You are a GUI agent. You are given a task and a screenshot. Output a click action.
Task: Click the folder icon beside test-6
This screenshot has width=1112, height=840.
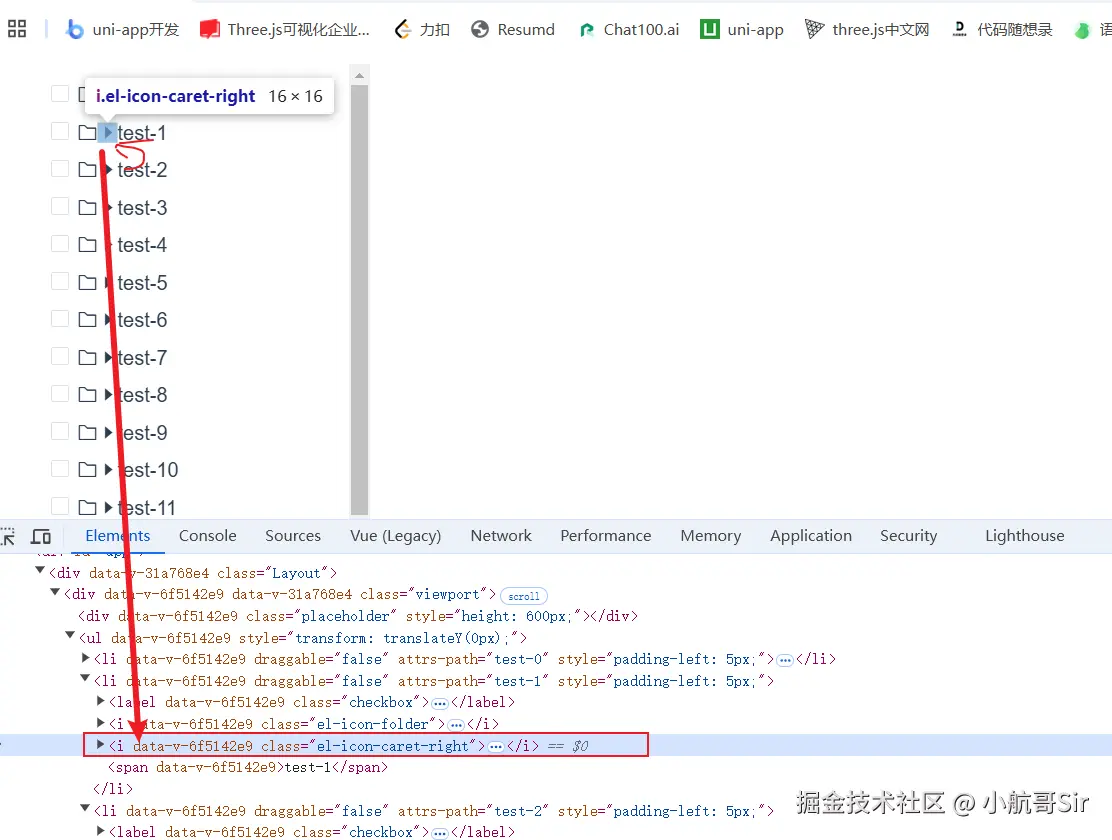(87, 320)
